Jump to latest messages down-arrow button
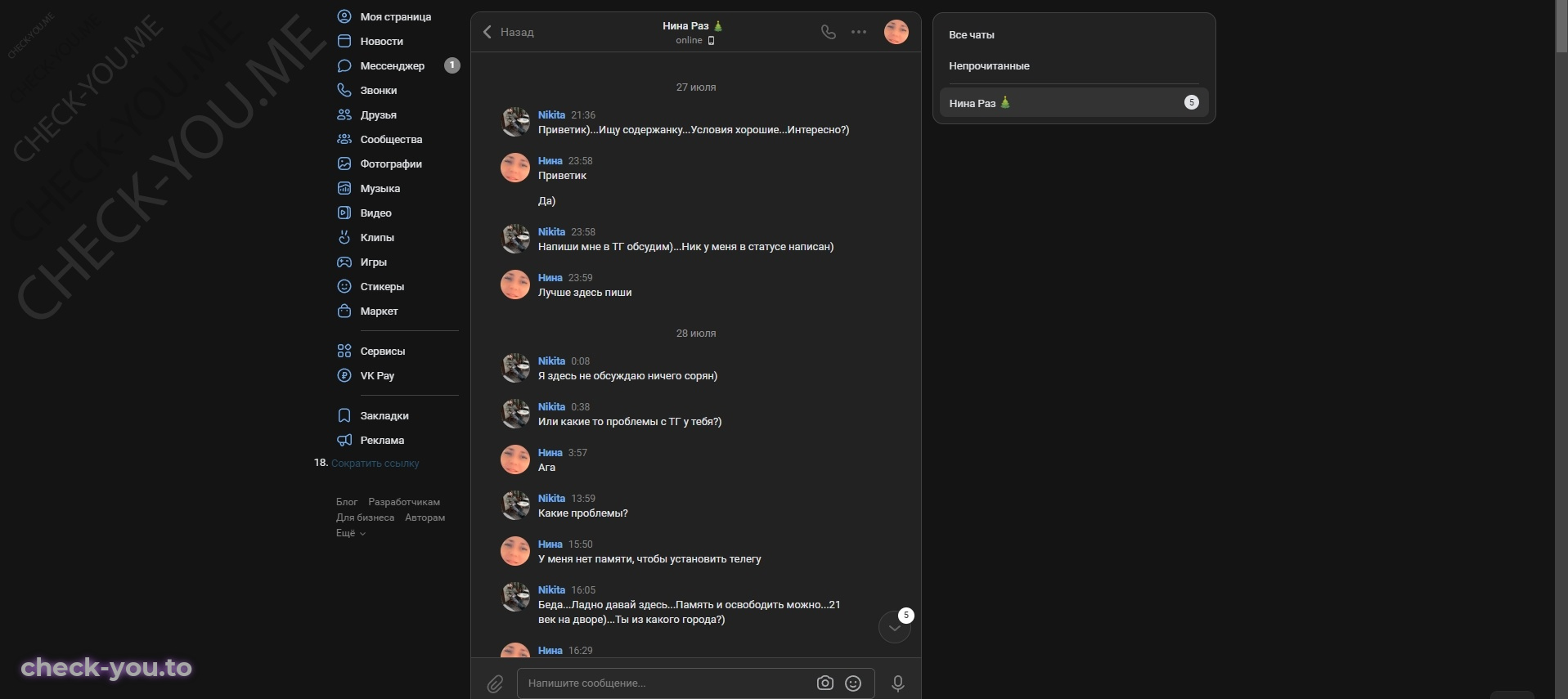Screen dimensions: 1568x699 point(895,627)
